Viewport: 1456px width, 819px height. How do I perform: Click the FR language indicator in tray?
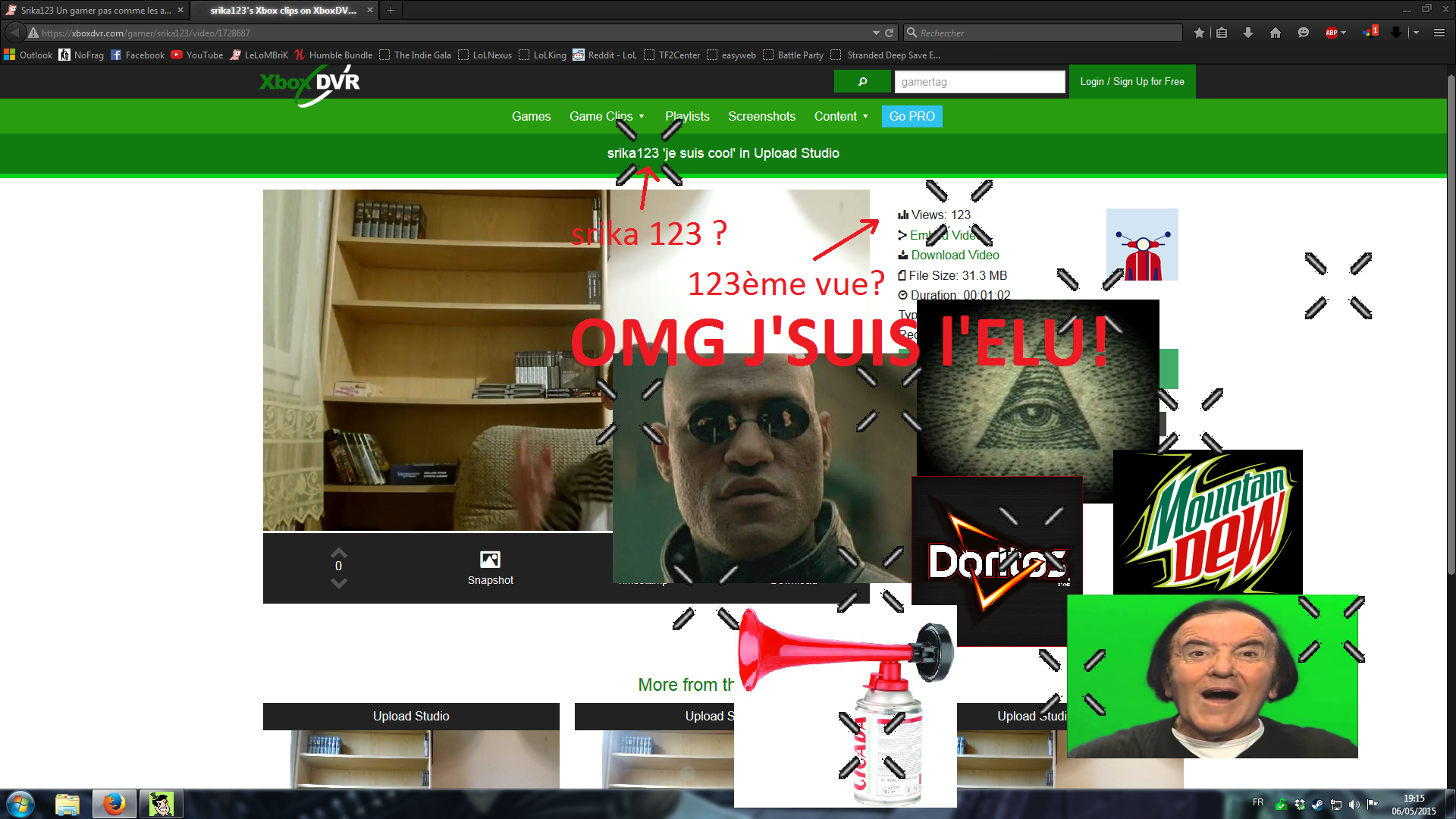pos(1258,802)
